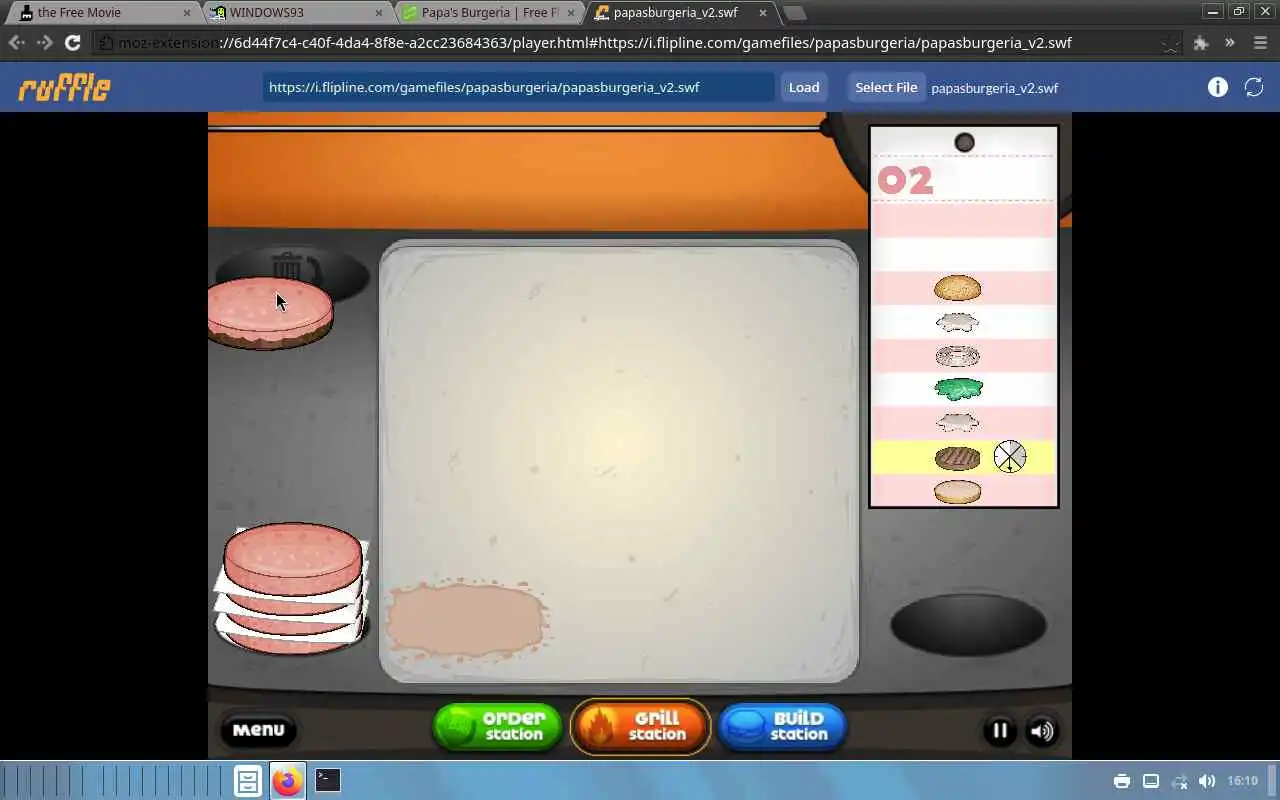Open system volume tray icon

pos(1207,781)
